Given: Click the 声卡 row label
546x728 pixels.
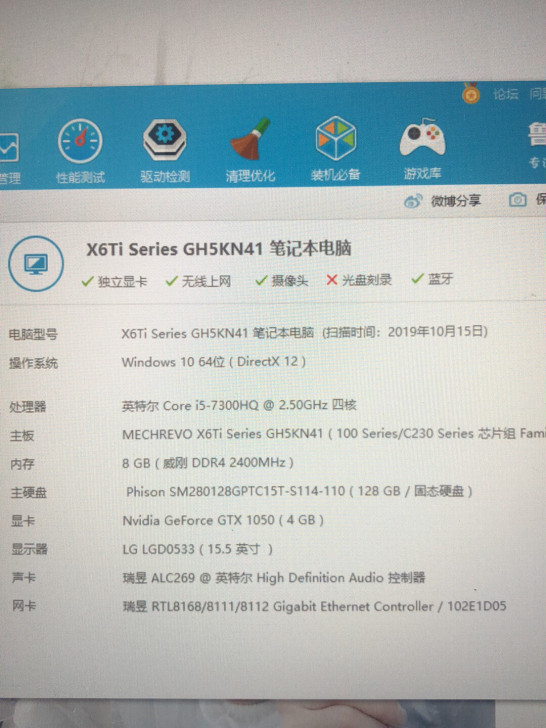Looking at the screenshot, I should coord(24,578).
